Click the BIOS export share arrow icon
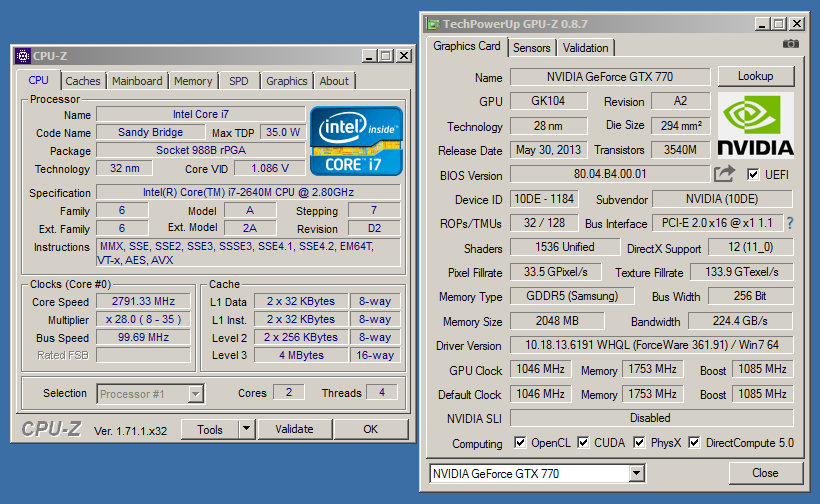 tap(724, 174)
